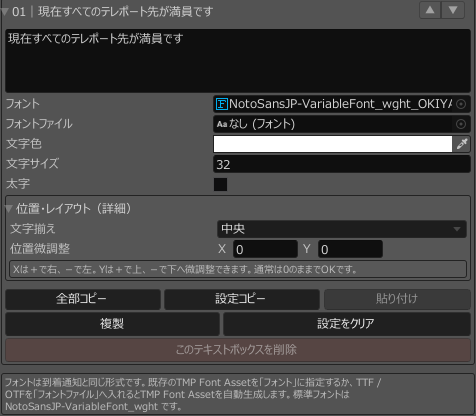Focus the 位置微調整 X value field

click(x=266, y=249)
